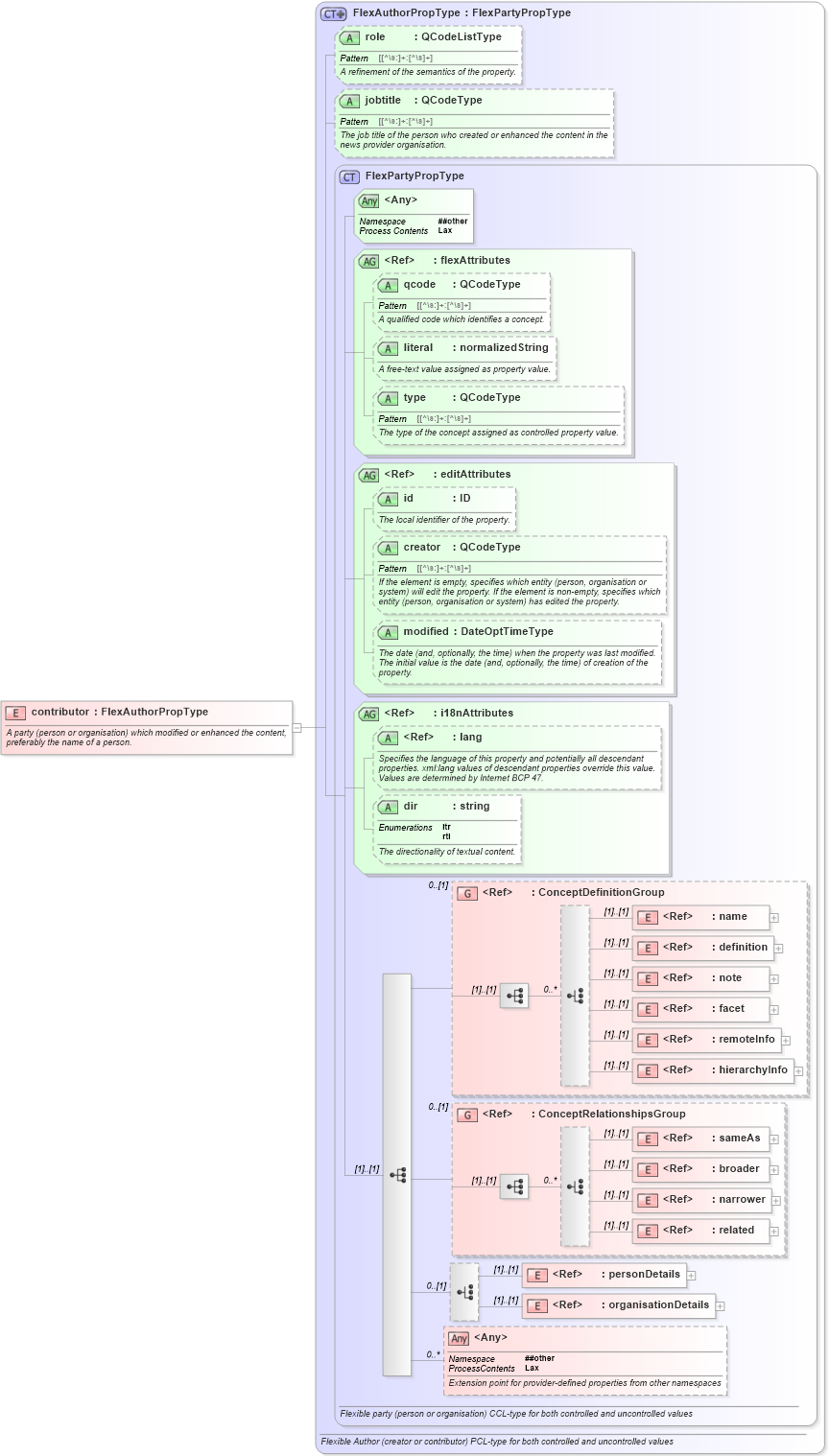Select the 'The local identifier of the property.' text
Image resolution: width=829 pixels, height=1456 pixels.
pyautogui.click(x=444, y=520)
